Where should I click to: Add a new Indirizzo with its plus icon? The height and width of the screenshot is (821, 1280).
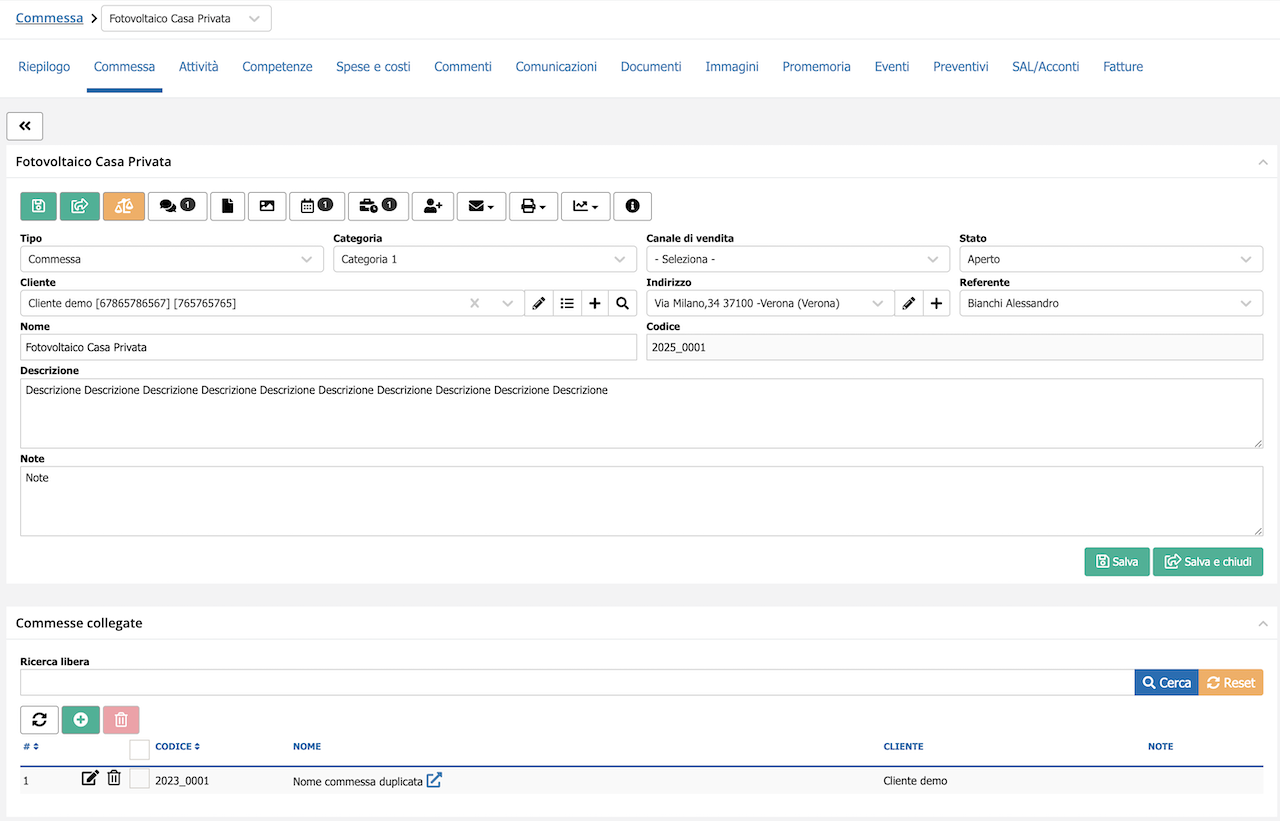coord(936,303)
